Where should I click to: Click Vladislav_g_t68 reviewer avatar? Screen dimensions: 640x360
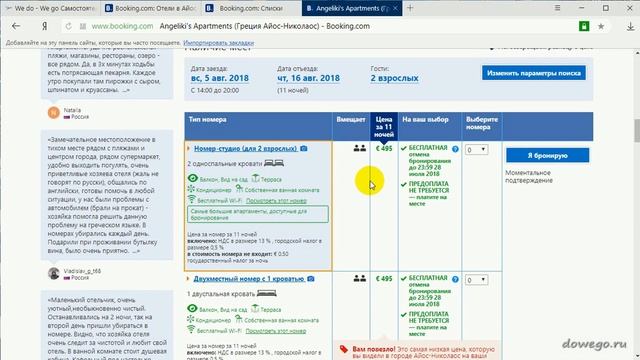tap(53, 273)
